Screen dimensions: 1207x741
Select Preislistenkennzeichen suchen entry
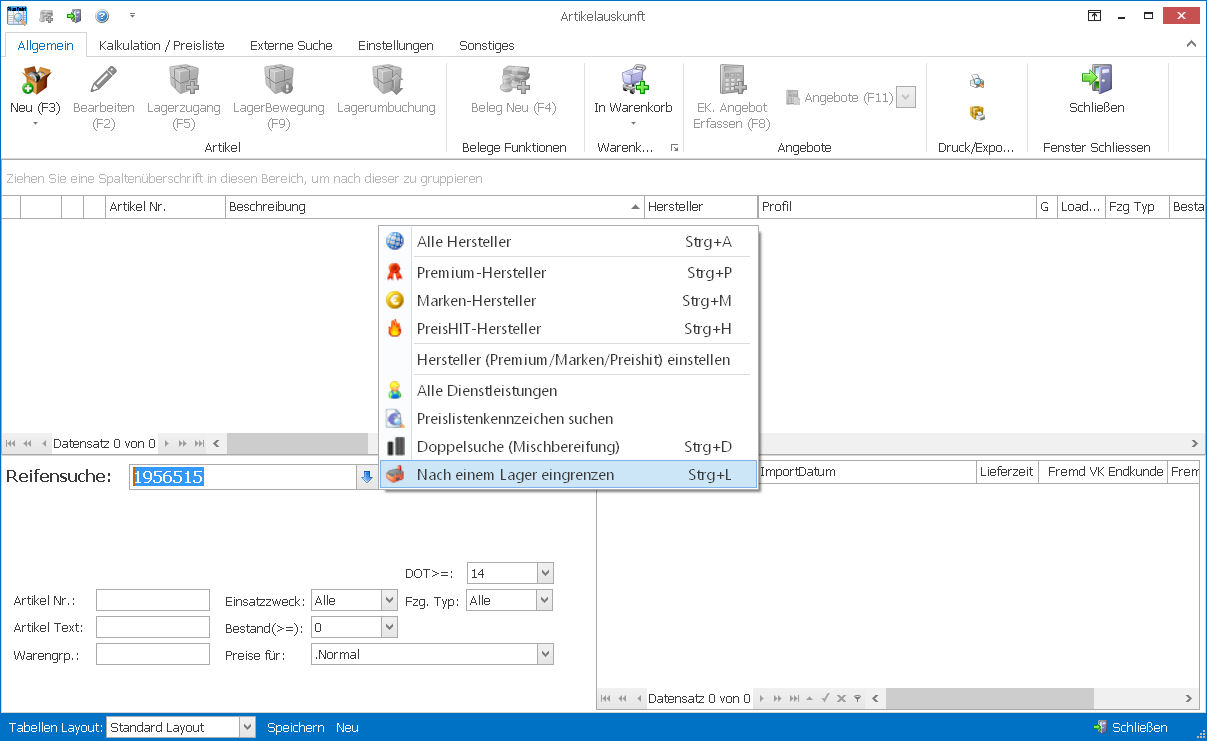coord(568,419)
